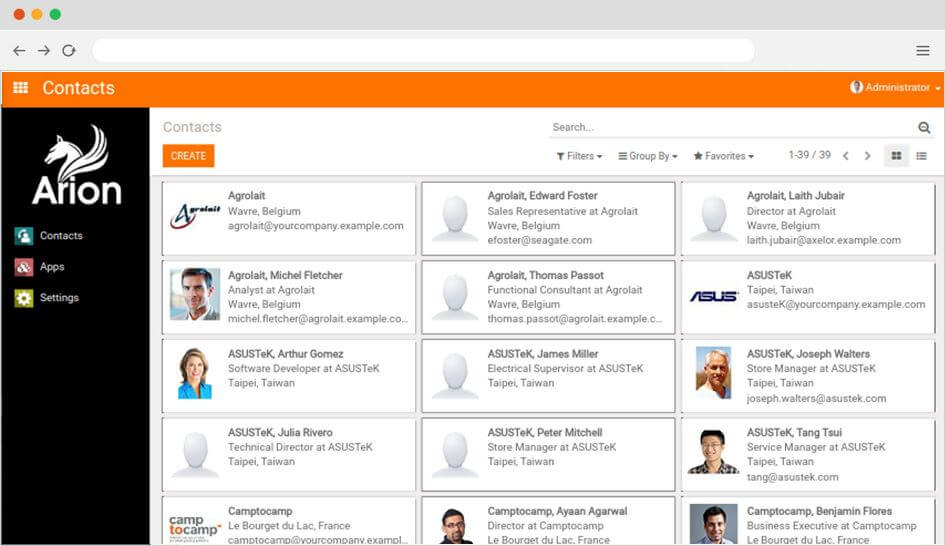Go to previous page of contacts
This screenshot has width=945, height=546.
click(846, 156)
